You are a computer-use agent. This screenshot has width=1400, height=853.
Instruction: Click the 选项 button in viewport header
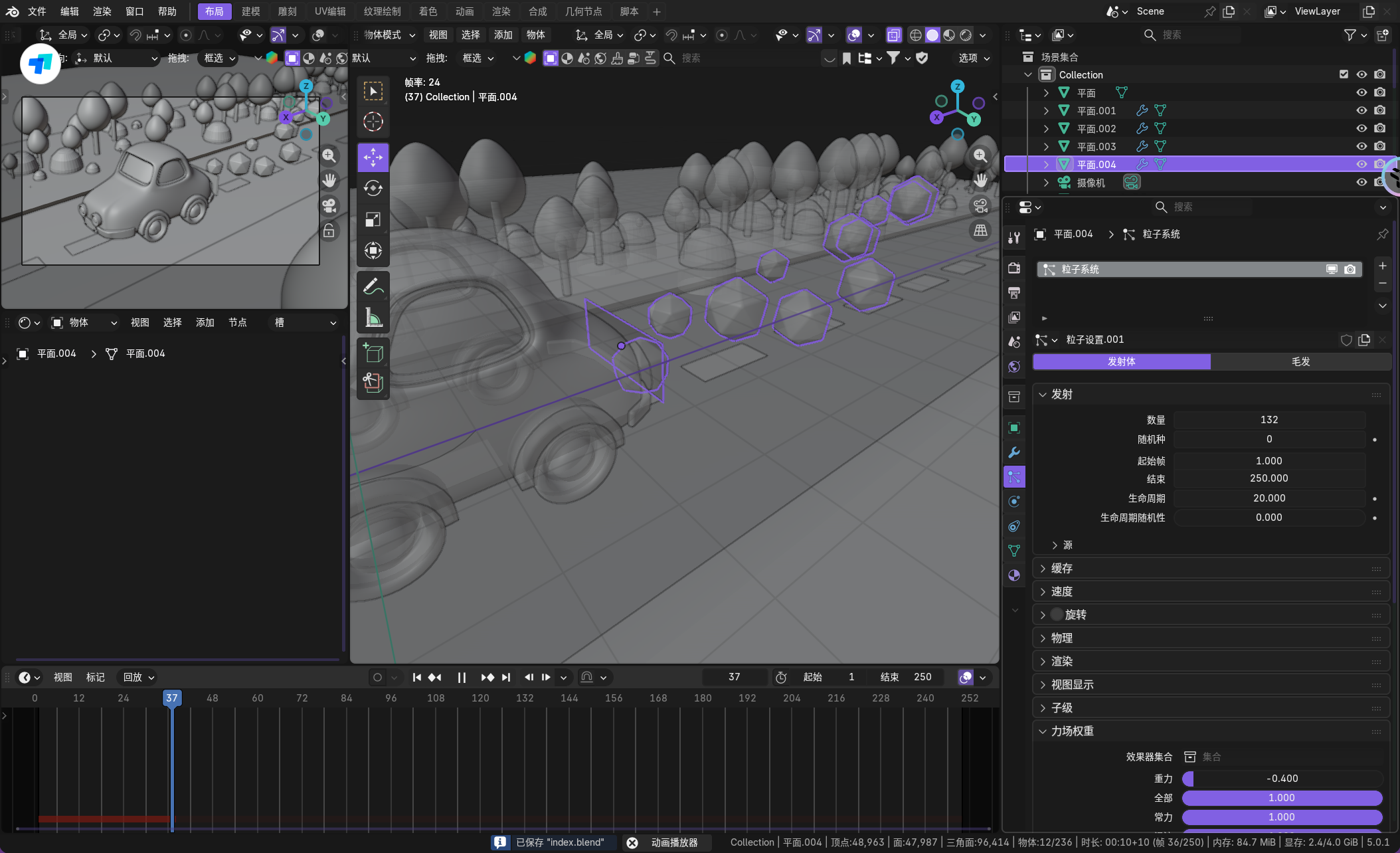click(974, 58)
